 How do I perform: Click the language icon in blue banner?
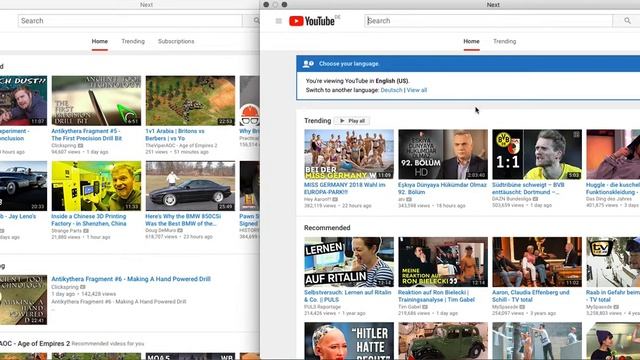point(308,64)
